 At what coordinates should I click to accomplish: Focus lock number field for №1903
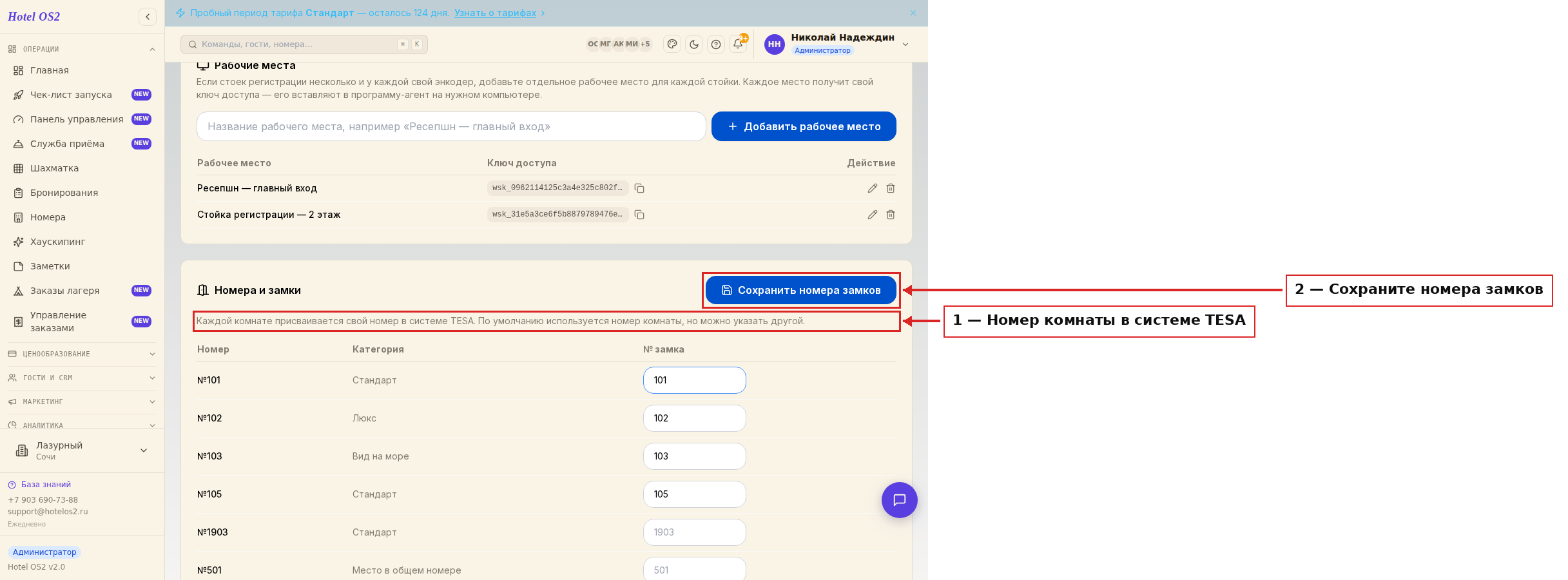(x=695, y=532)
